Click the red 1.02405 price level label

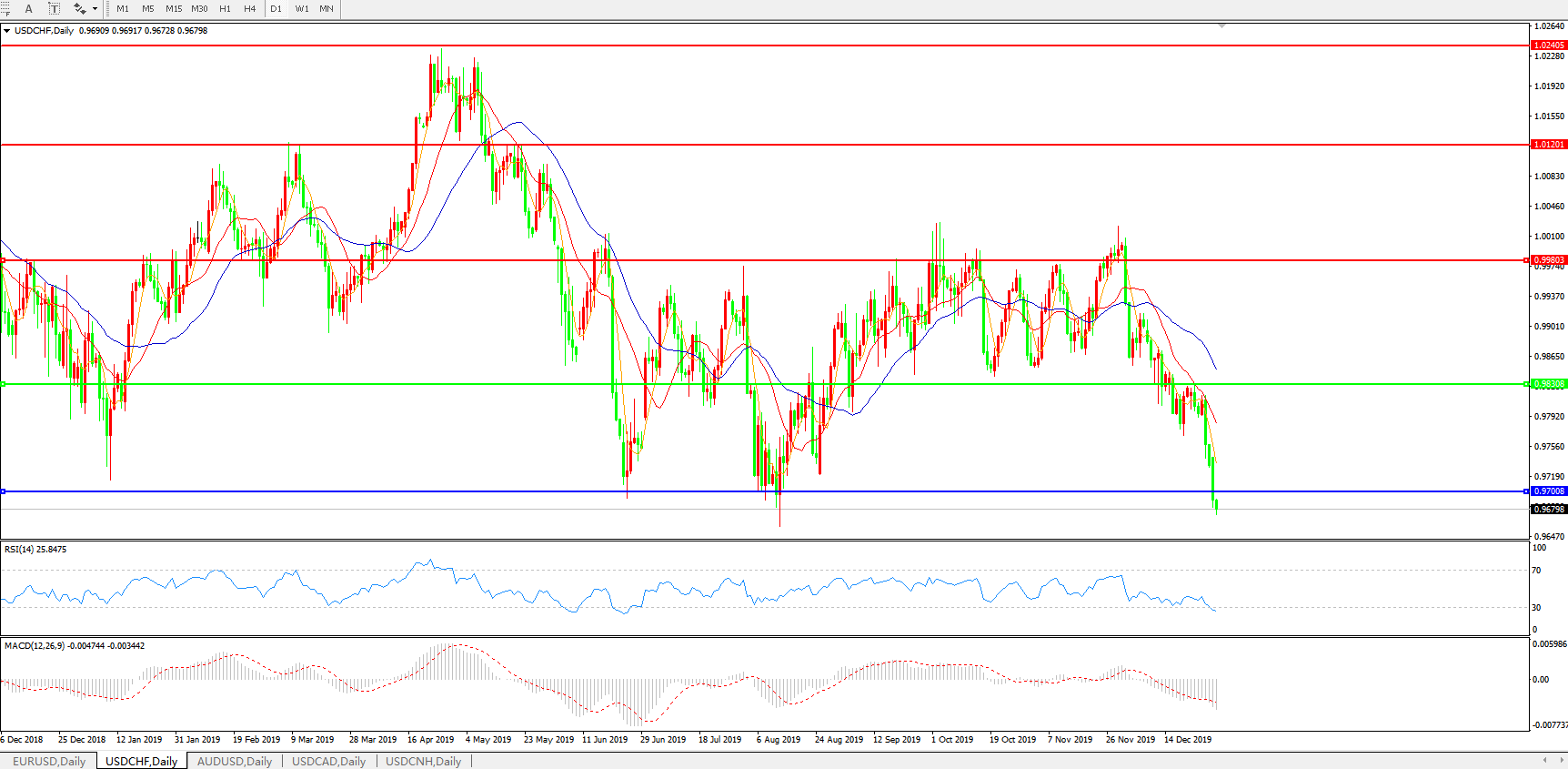[x=1549, y=45]
